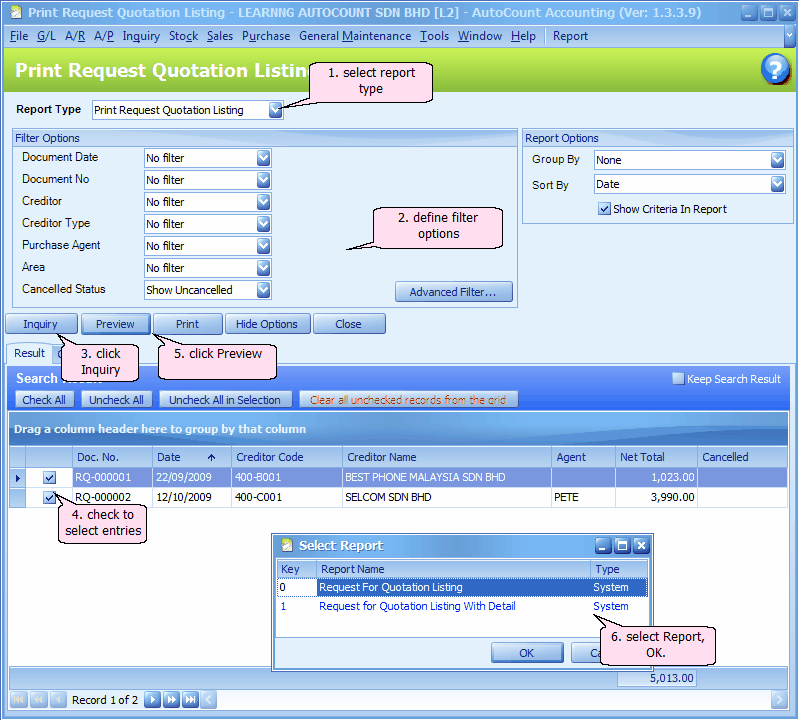This screenshot has height=720, width=799.
Task: Sort by the Date column header
Action: coord(192,457)
